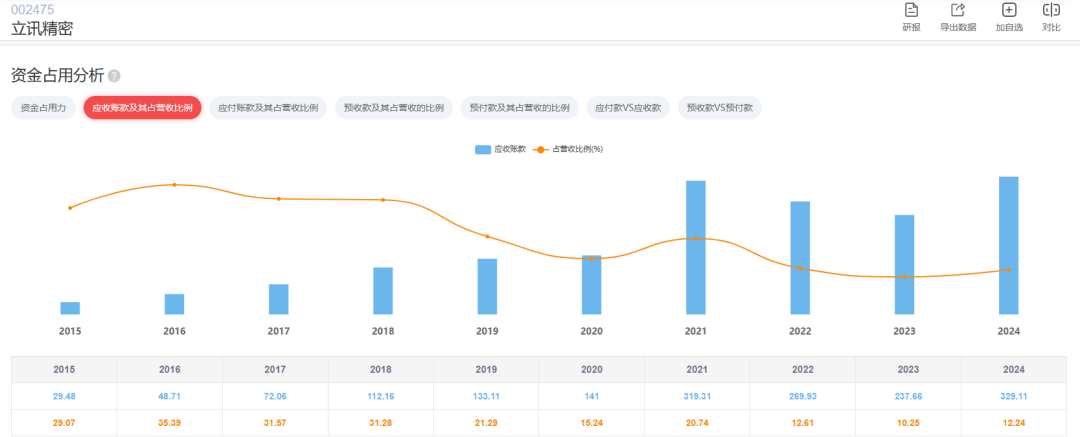The height and width of the screenshot is (437, 1080).
Task: Click the 2022 label on chart axis
Action: coord(800,331)
